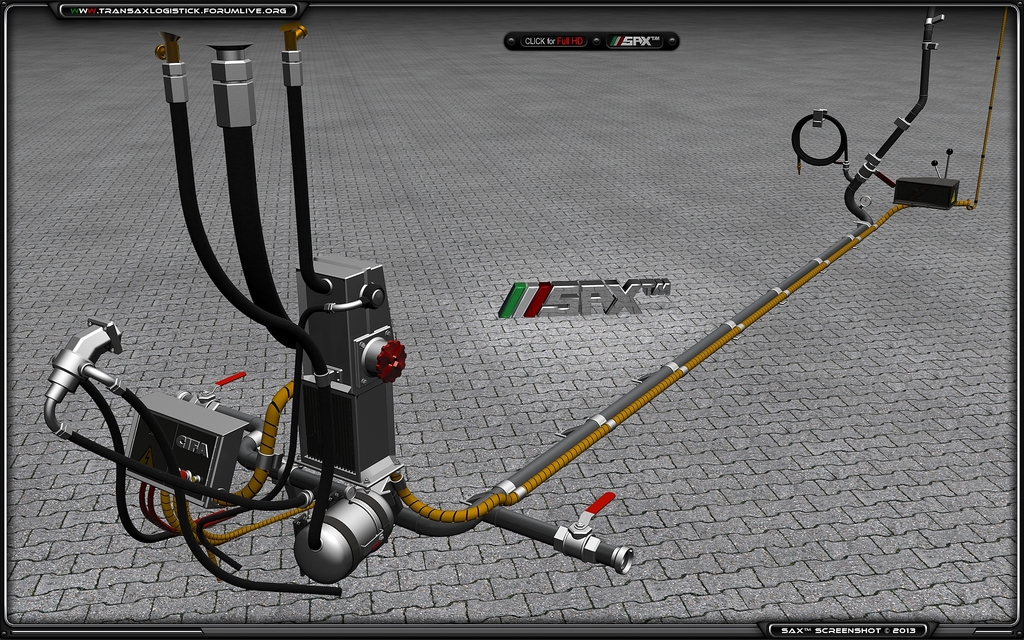Click the wide funnel fitting atop middle hose
The width and height of the screenshot is (1024, 640).
click(230, 48)
